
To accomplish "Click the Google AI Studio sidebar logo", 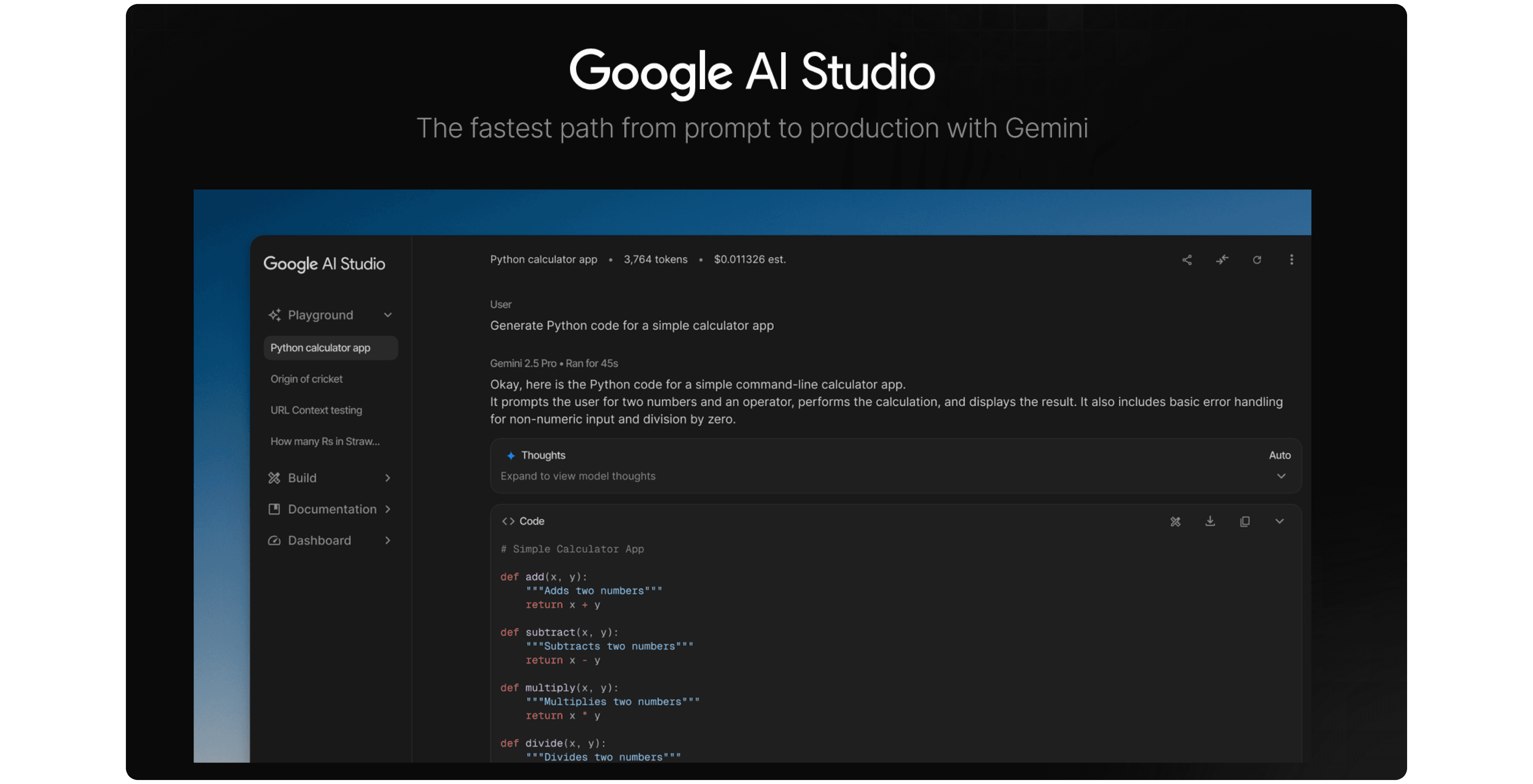I will point(324,264).
